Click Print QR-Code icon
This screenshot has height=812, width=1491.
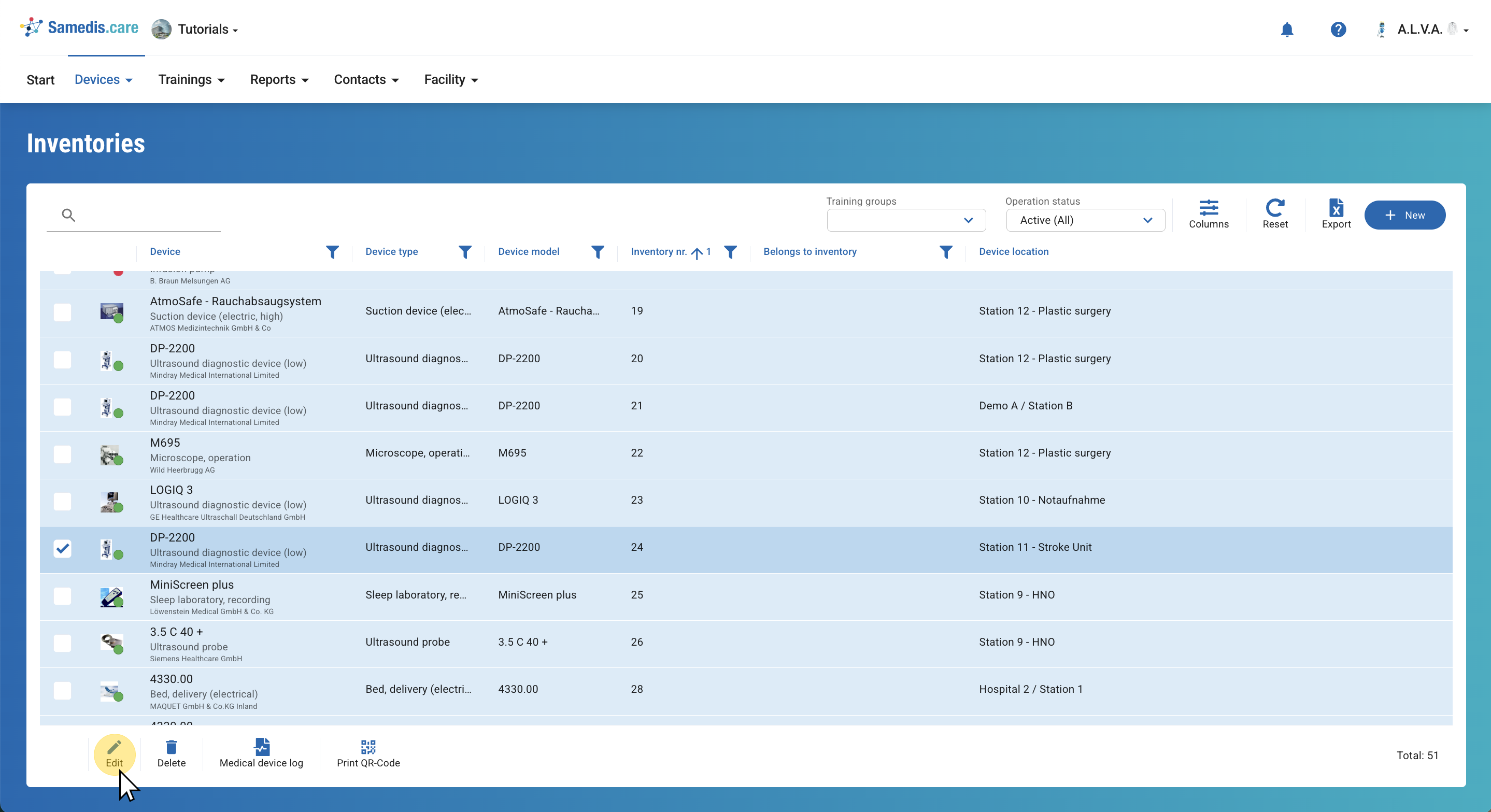368,753
